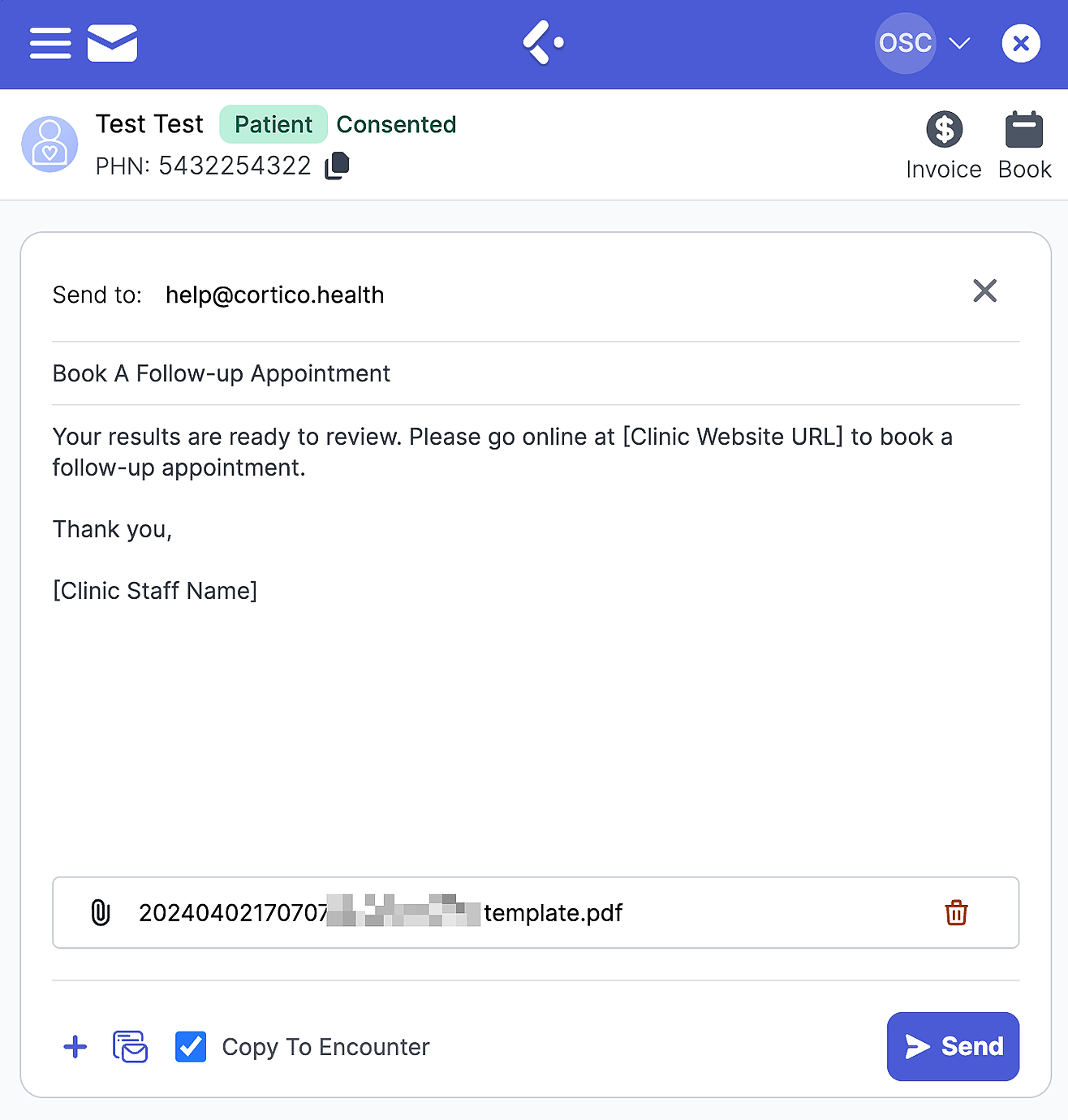Open the OSC account avatar

905,43
